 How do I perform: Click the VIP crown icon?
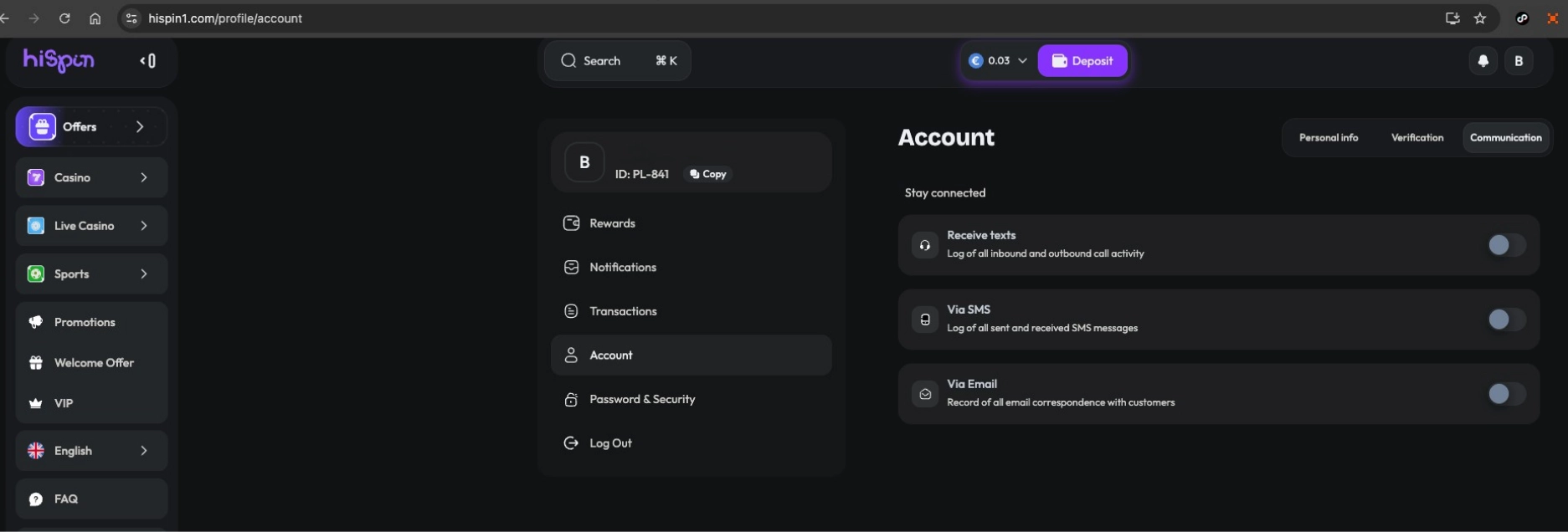pyautogui.click(x=36, y=403)
